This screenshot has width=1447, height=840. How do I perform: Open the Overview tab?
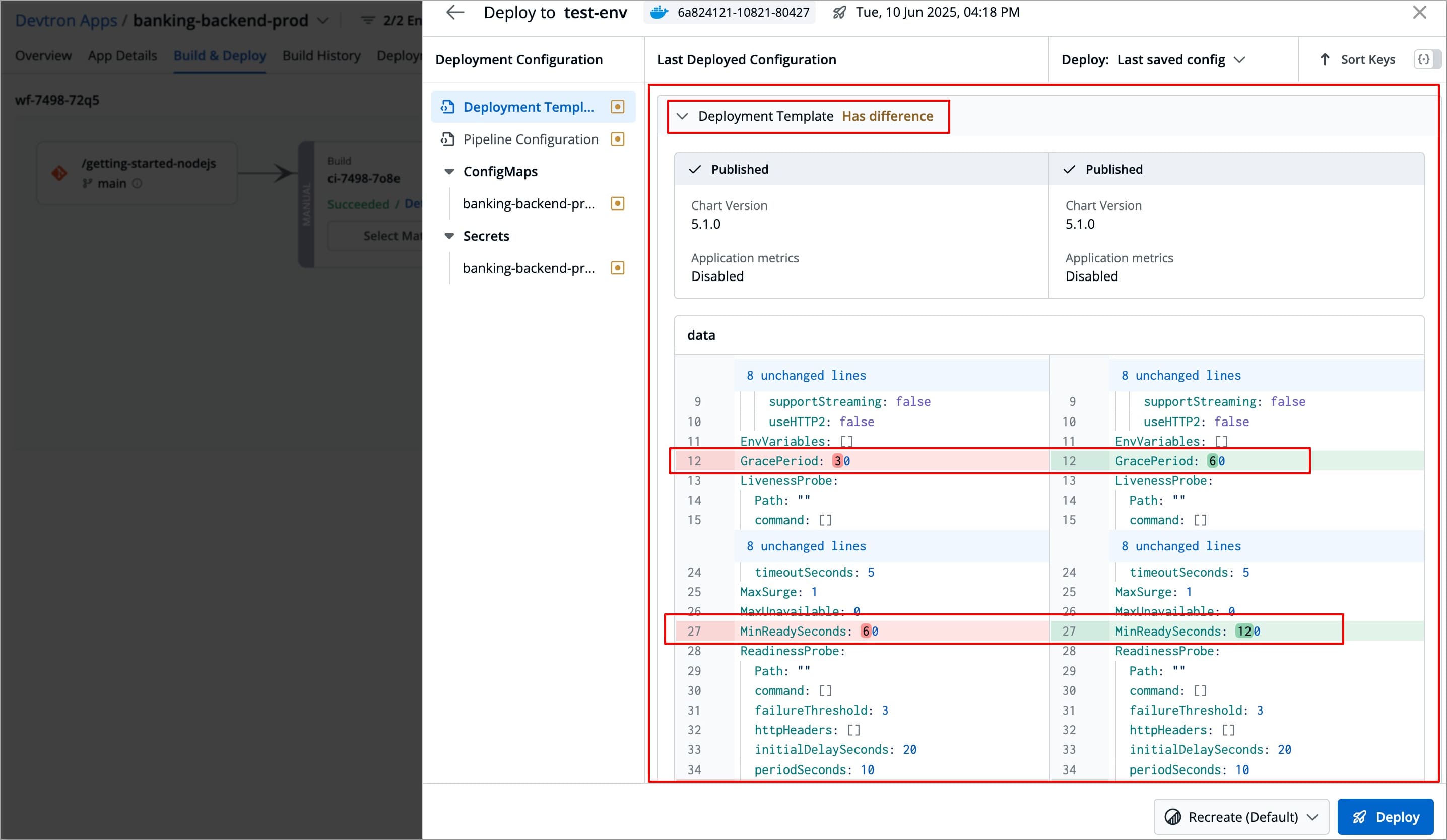click(43, 56)
